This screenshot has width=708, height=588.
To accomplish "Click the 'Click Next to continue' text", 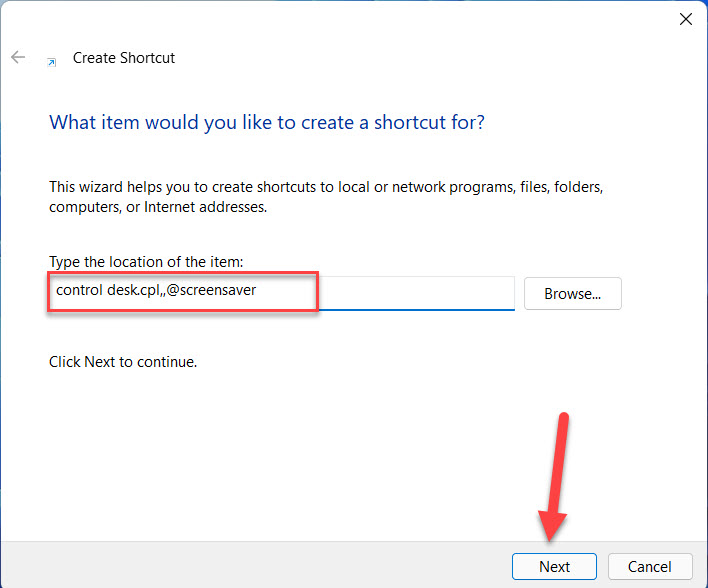I will pyautogui.click(x=123, y=362).
